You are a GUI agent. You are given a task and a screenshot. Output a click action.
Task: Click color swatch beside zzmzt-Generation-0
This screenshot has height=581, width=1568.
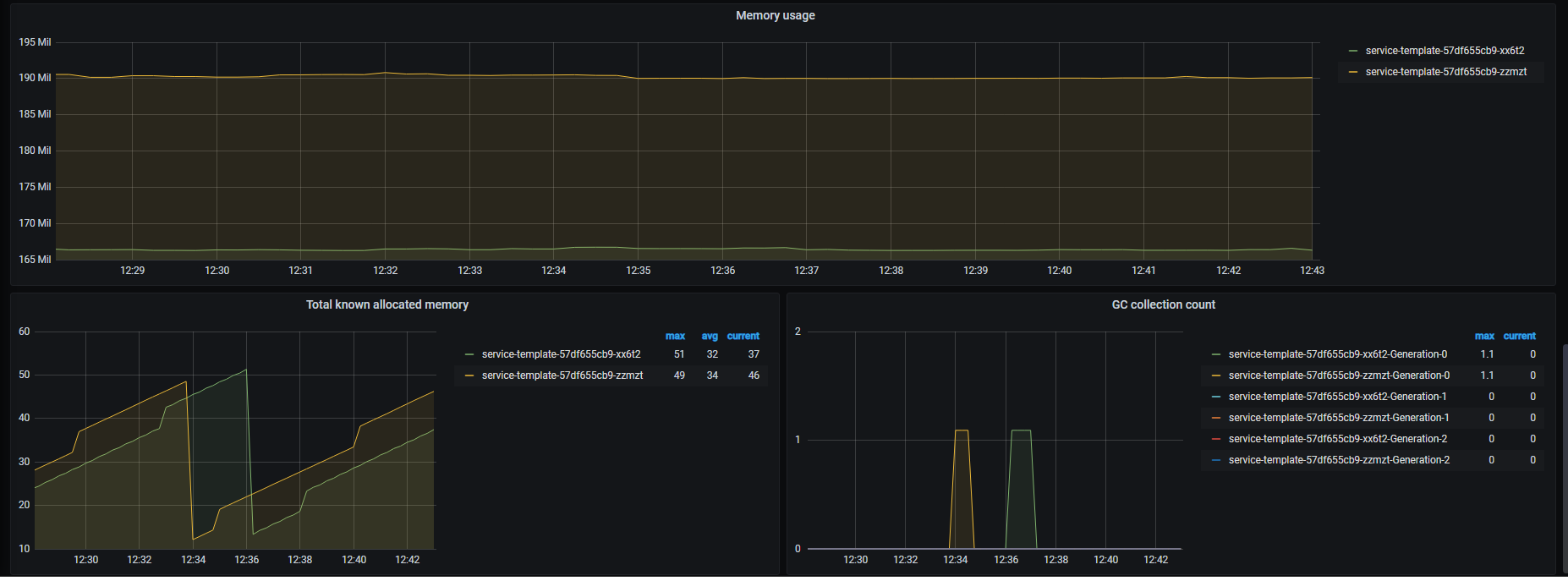(x=1216, y=375)
